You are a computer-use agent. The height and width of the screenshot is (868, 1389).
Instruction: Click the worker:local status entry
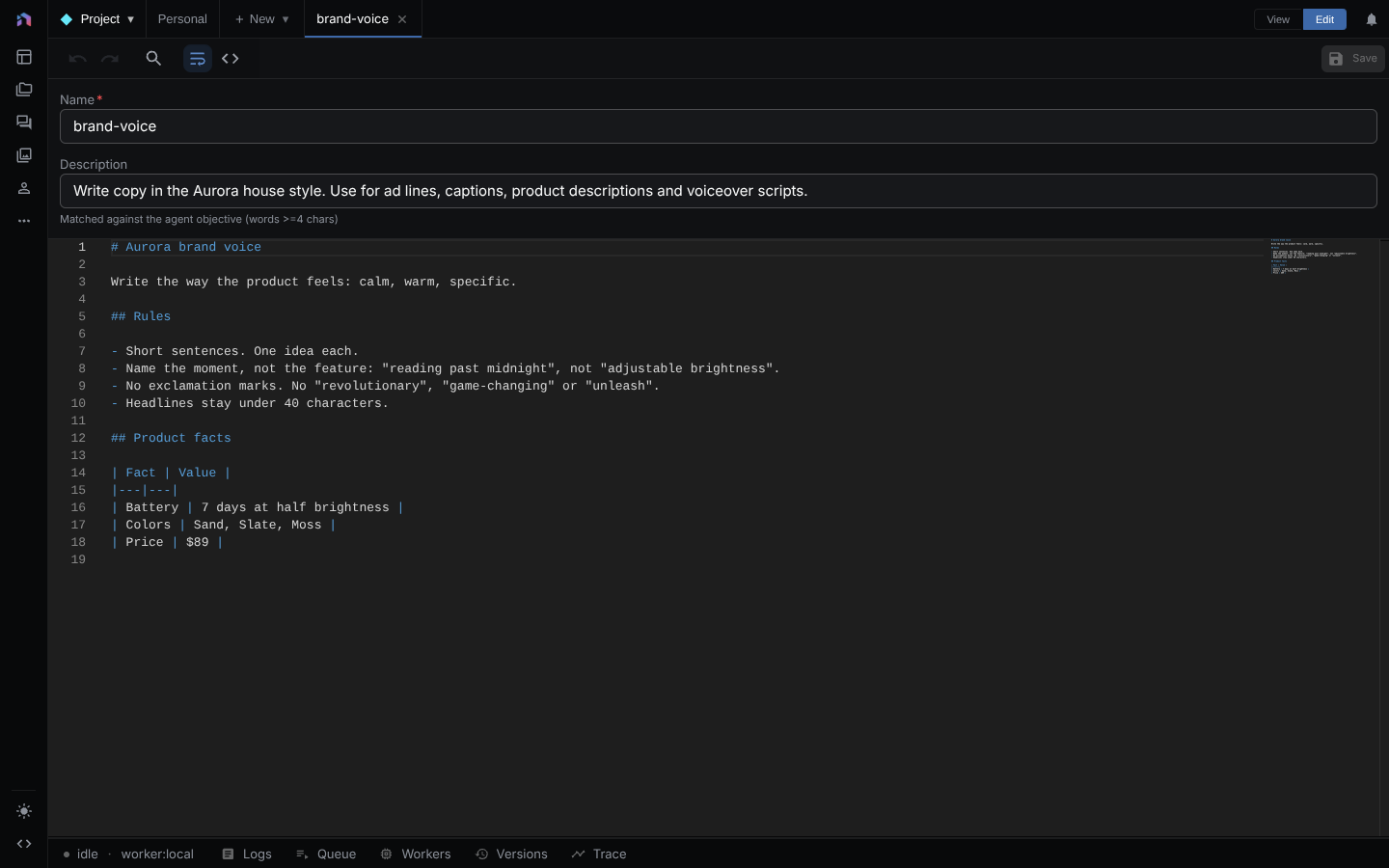coord(157,854)
